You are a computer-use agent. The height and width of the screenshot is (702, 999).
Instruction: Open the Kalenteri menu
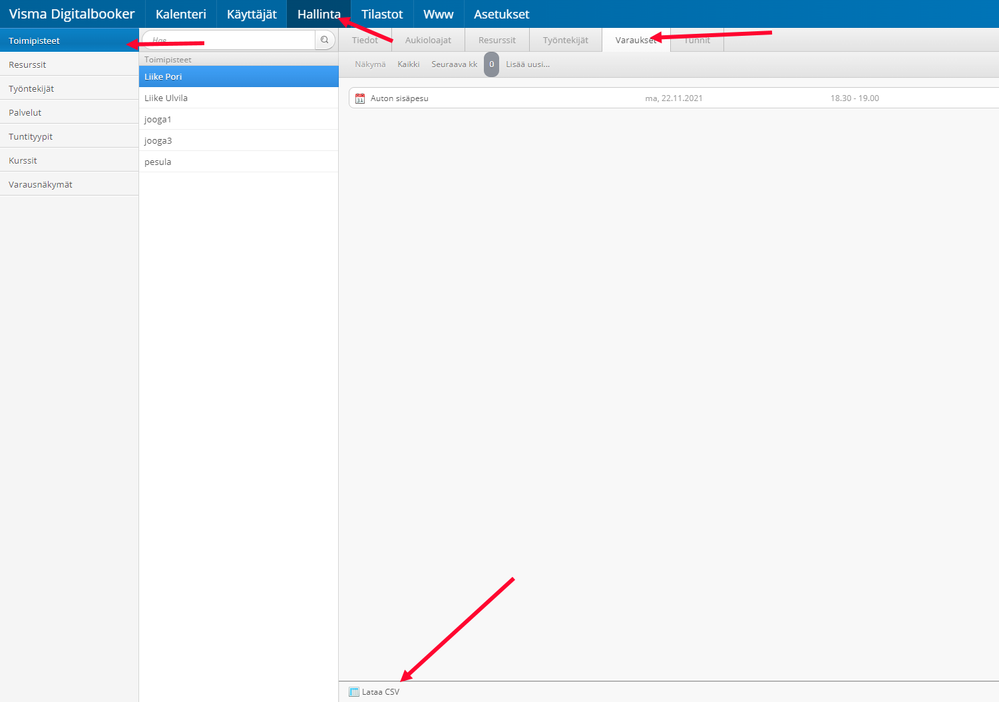[181, 14]
